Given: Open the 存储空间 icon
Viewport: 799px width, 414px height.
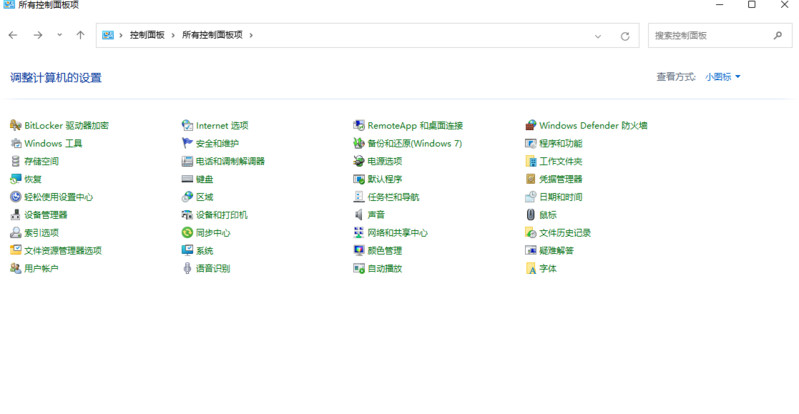Looking at the screenshot, I should click(x=15, y=161).
